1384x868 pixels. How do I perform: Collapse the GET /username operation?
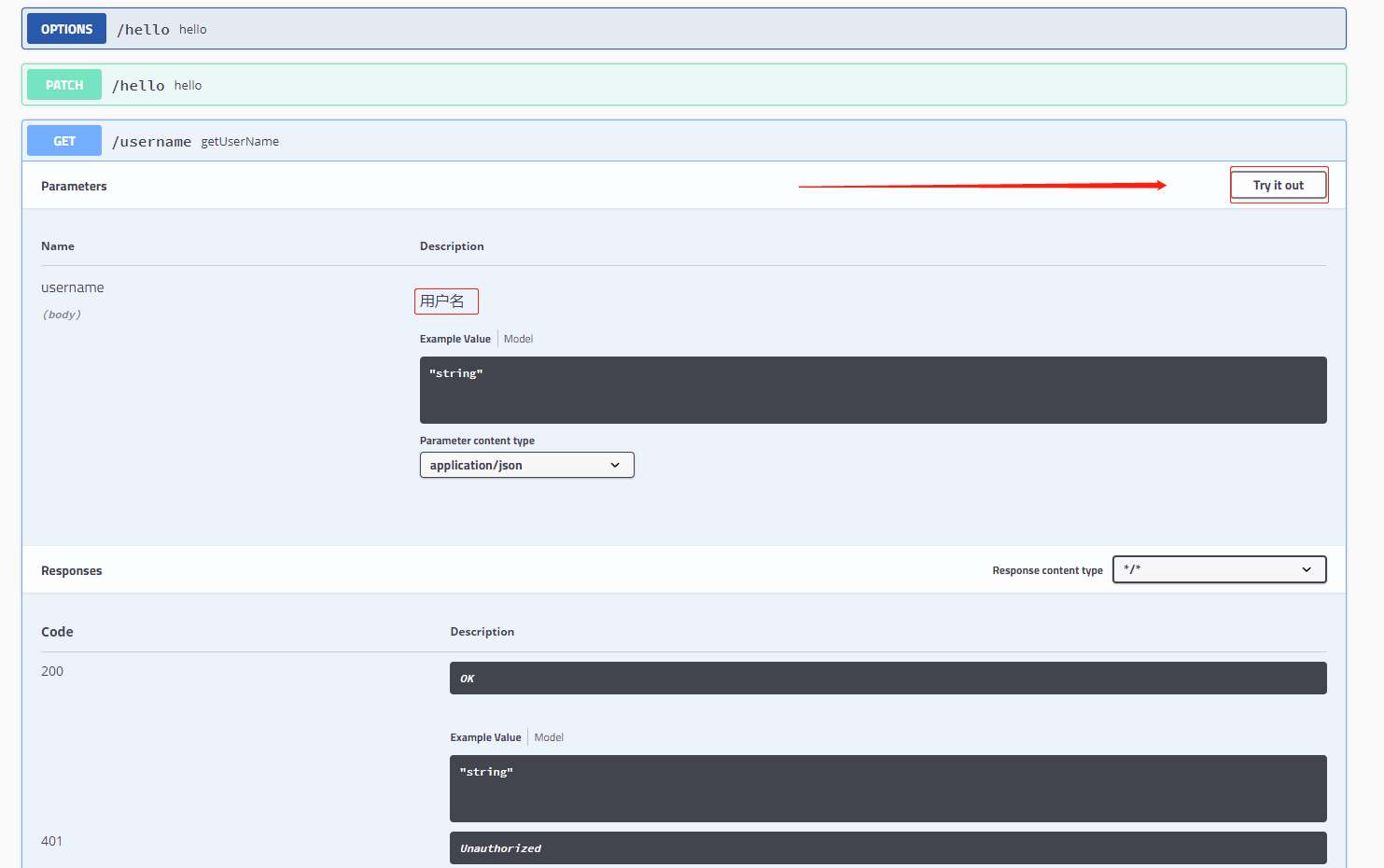683,141
